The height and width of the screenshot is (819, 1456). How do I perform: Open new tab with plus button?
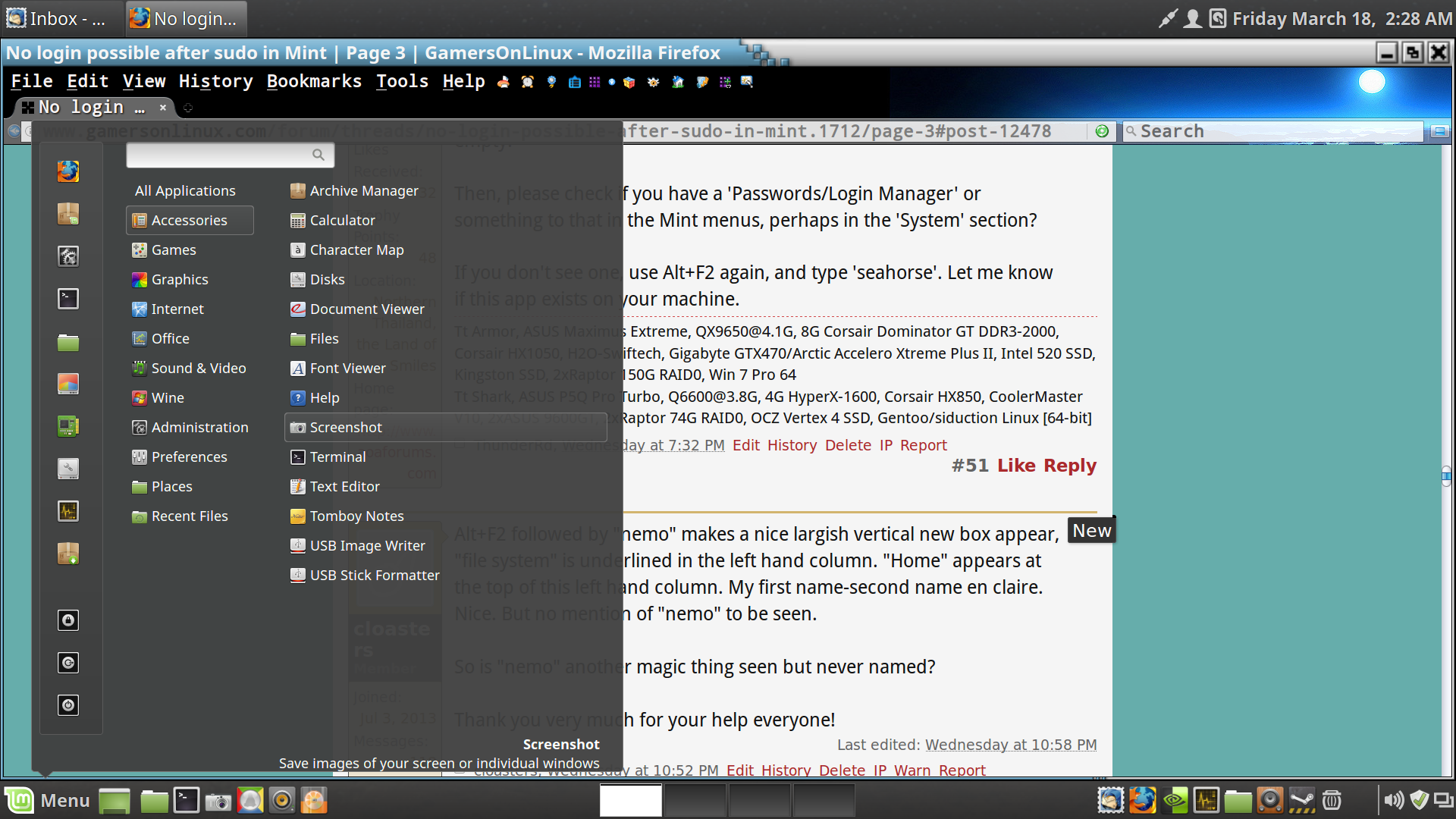tap(188, 108)
